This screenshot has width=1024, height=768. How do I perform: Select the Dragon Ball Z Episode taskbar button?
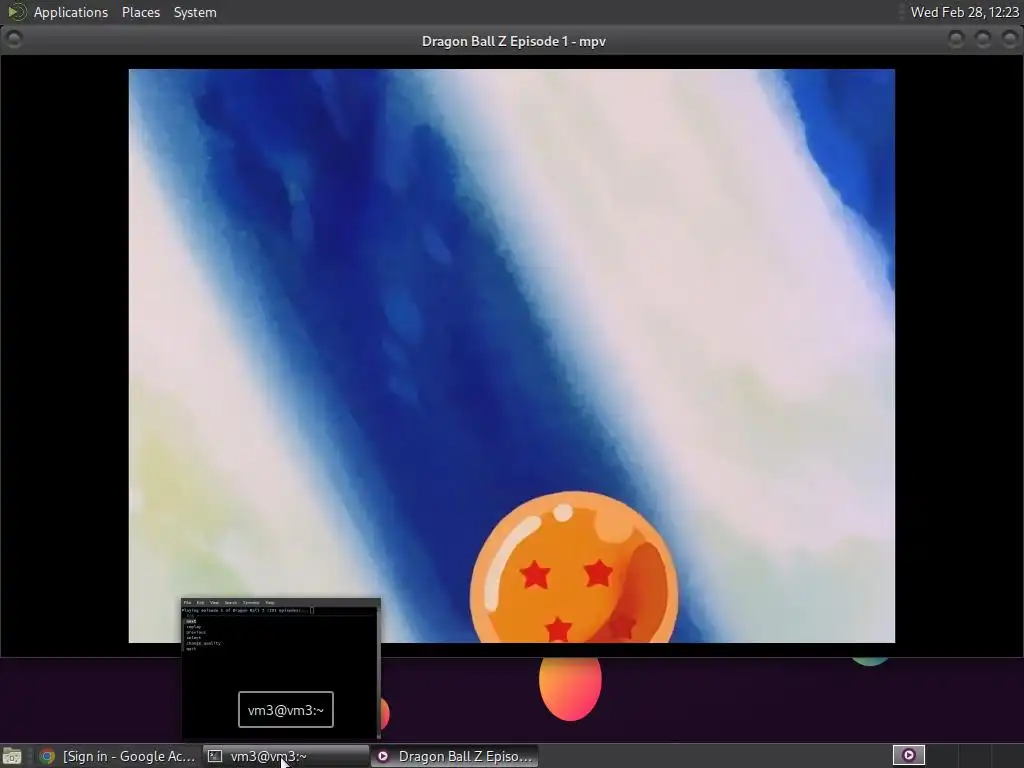tap(455, 756)
